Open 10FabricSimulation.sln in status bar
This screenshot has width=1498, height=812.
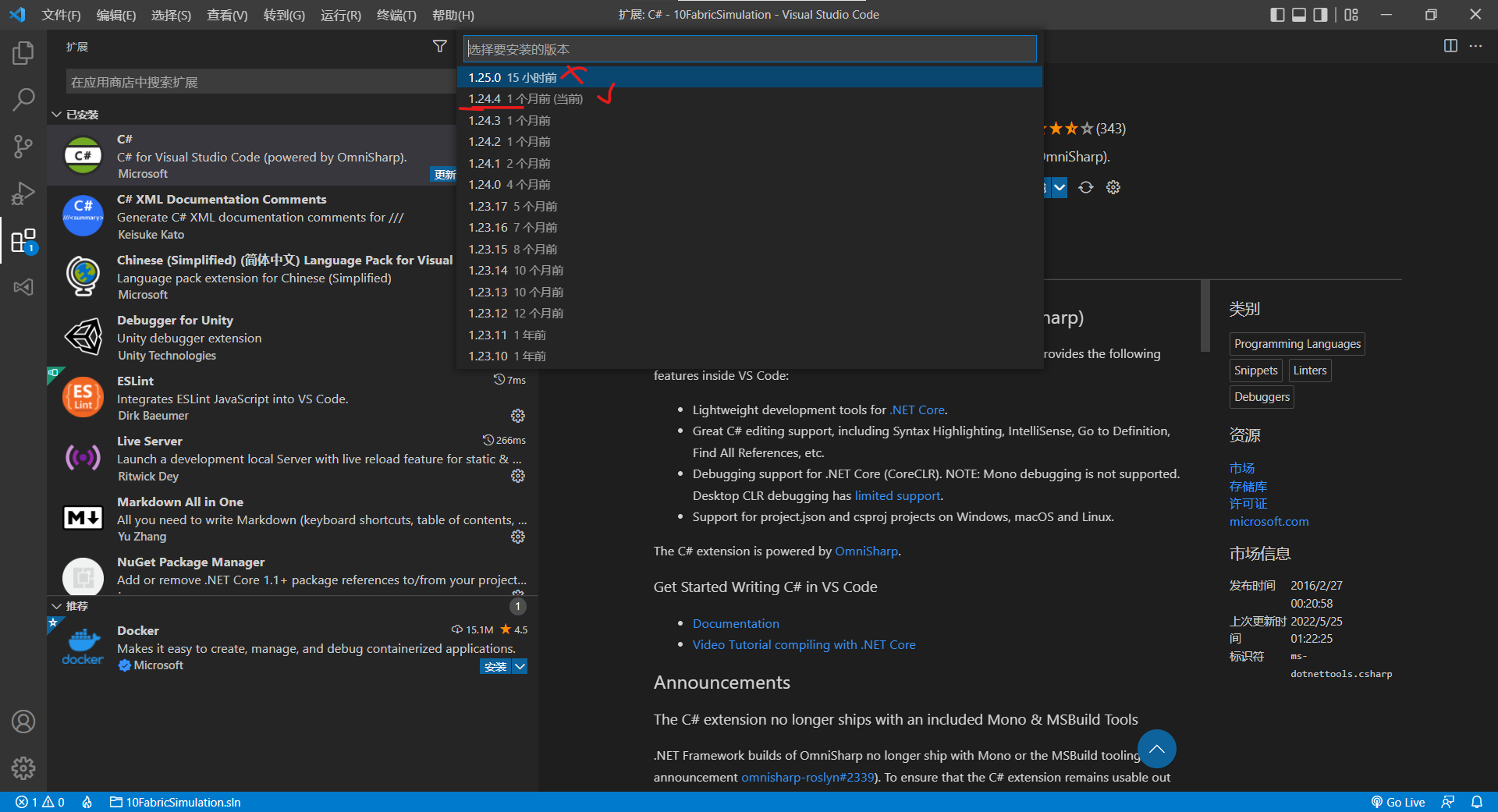175,802
